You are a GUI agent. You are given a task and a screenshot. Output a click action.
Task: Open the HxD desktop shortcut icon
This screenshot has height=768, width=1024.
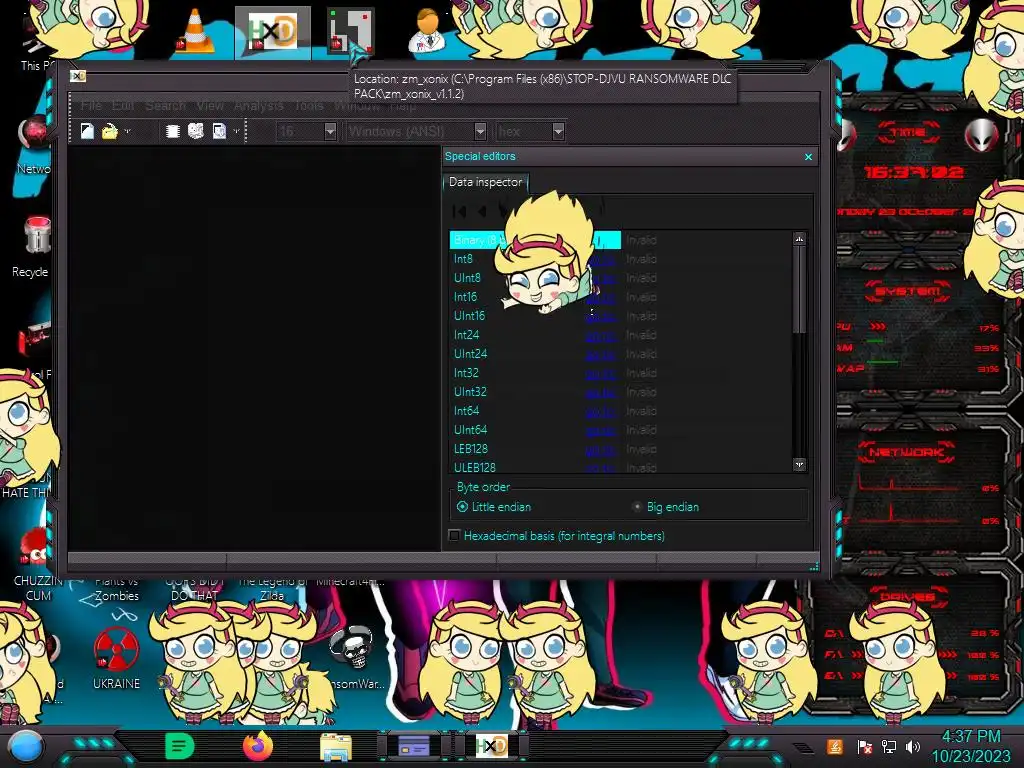(273, 31)
